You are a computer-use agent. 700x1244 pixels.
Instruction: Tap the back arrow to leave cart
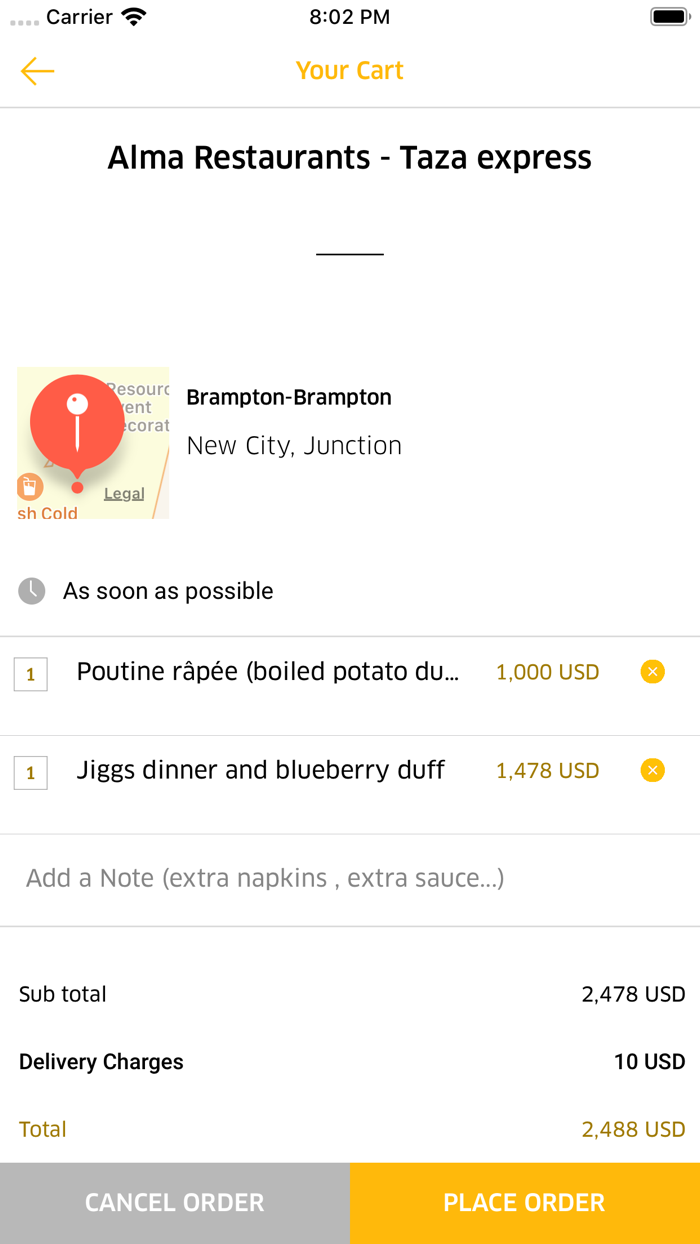coord(36,71)
